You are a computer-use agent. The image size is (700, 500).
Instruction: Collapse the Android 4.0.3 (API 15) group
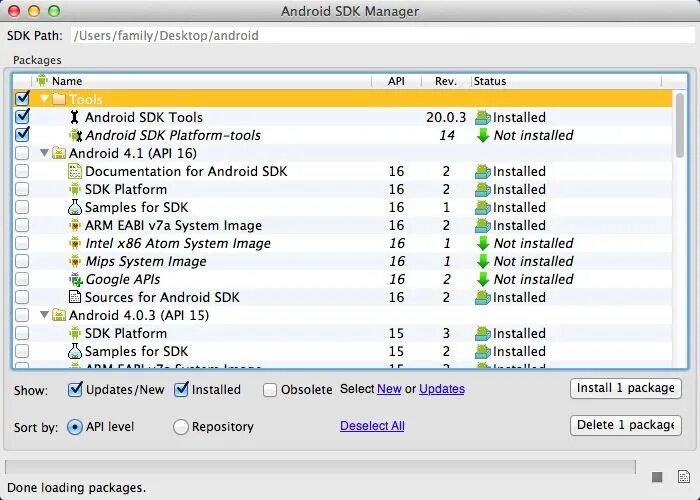[44, 315]
